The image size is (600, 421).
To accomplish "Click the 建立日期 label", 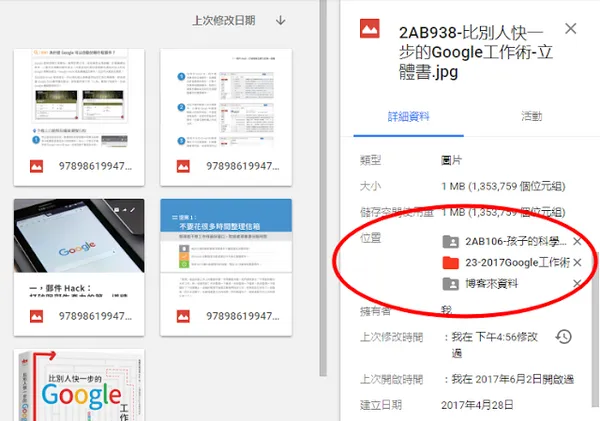I will [381, 405].
